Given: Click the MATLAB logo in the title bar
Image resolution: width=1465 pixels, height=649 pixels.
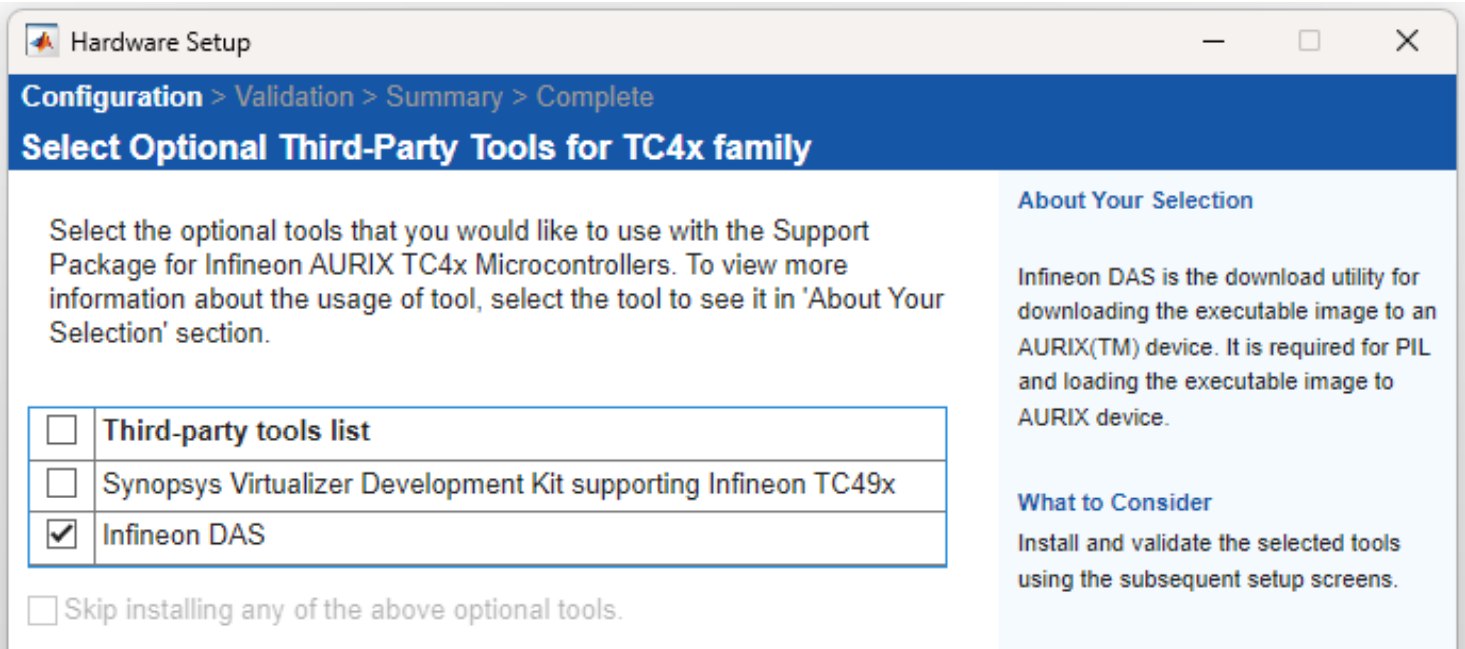Looking at the screenshot, I should [x=42, y=42].
